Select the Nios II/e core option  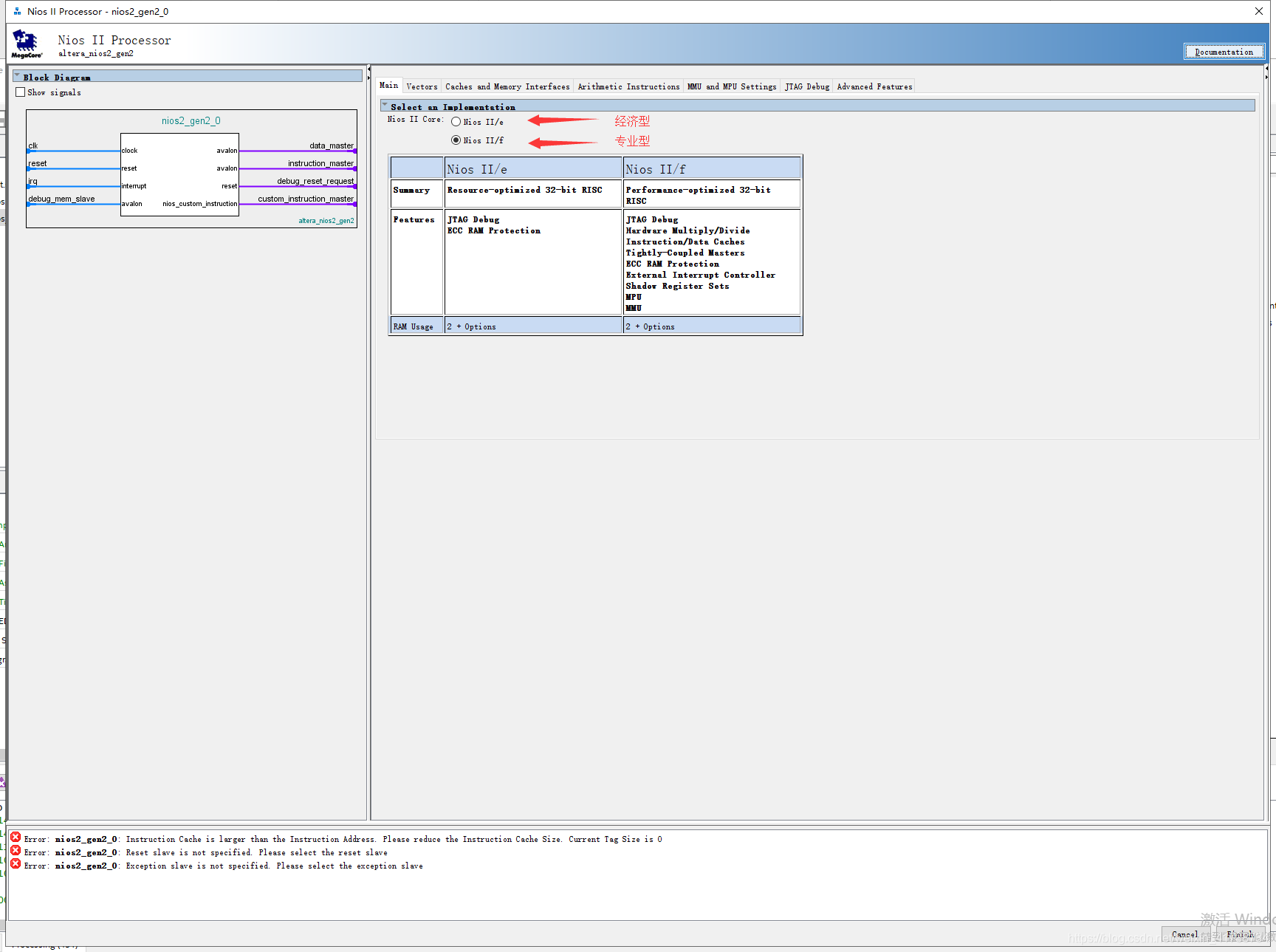(456, 122)
